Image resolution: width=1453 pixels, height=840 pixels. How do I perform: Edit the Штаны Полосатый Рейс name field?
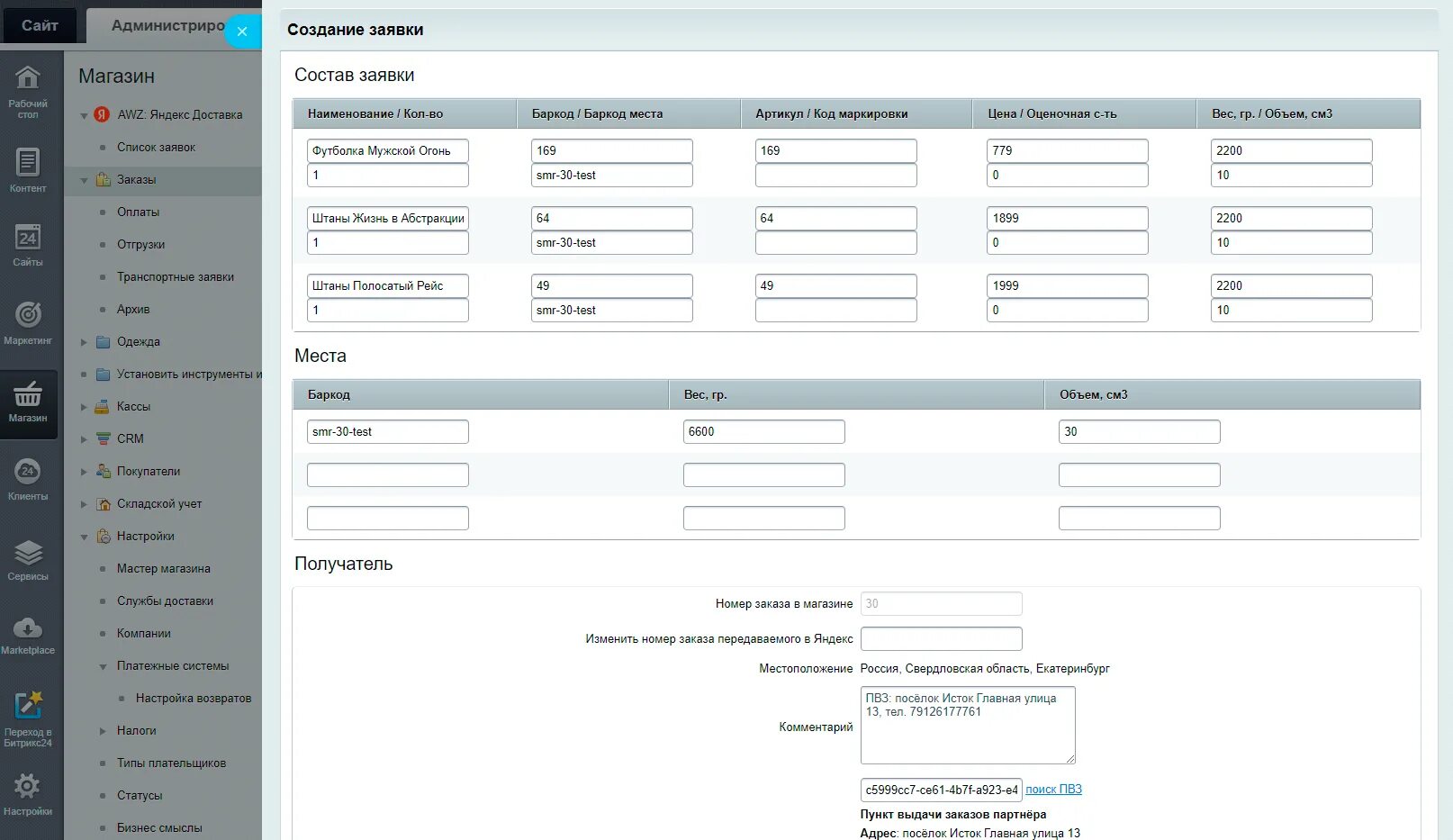coord(388,285)
